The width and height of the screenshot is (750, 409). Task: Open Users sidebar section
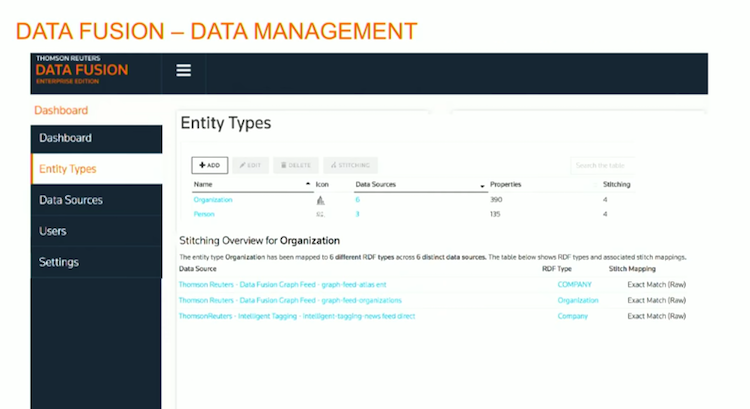tap(96, 231)
